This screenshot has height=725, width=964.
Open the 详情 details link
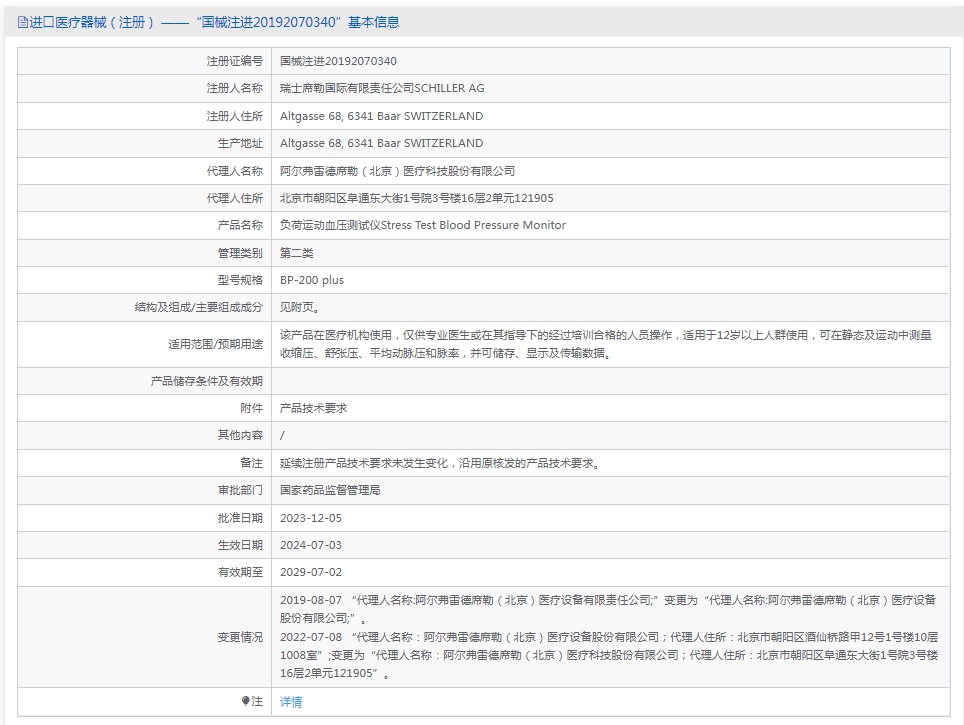pyautogui.click(x=291, y=702)
